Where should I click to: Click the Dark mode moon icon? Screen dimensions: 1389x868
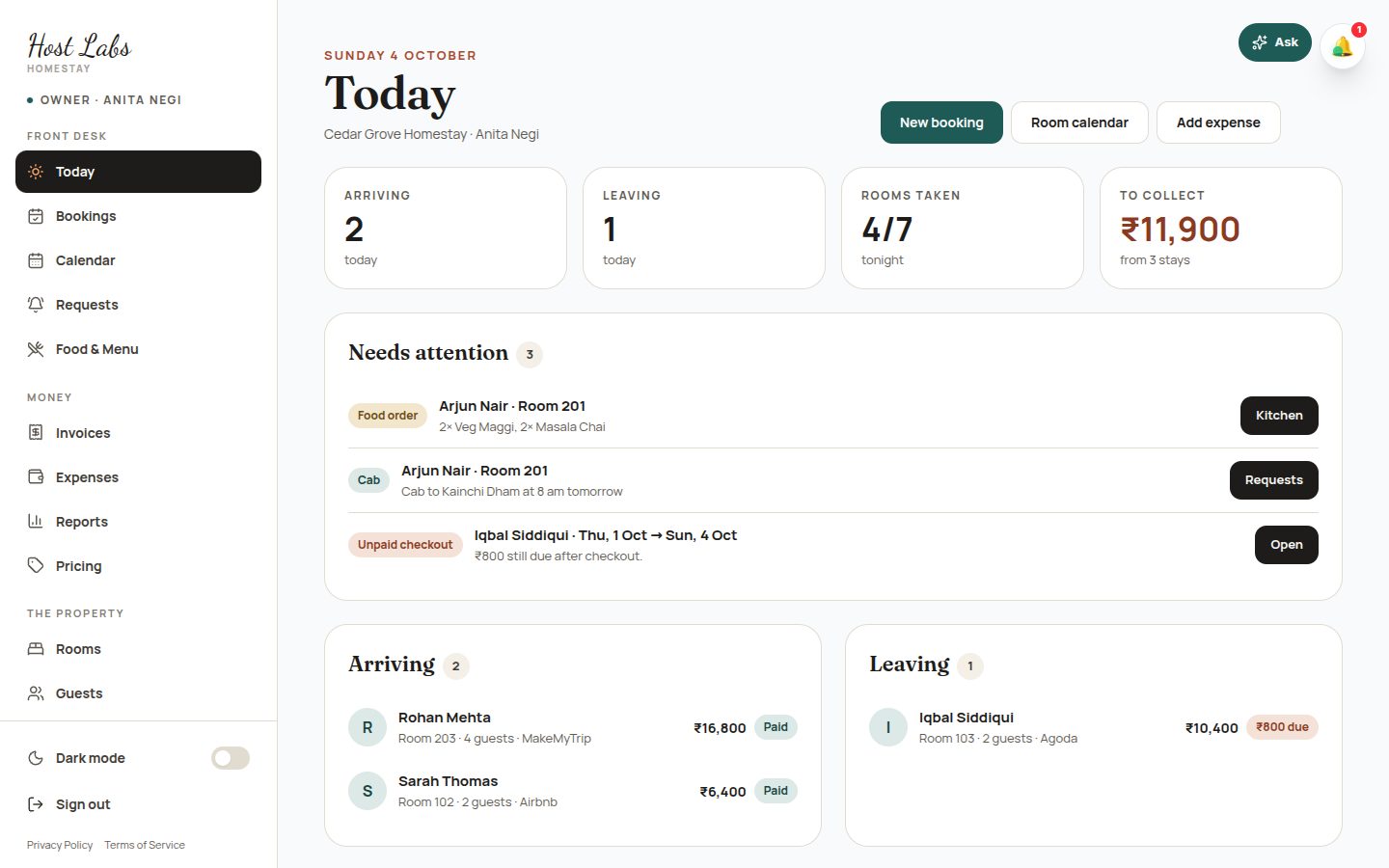pos(36,758)
